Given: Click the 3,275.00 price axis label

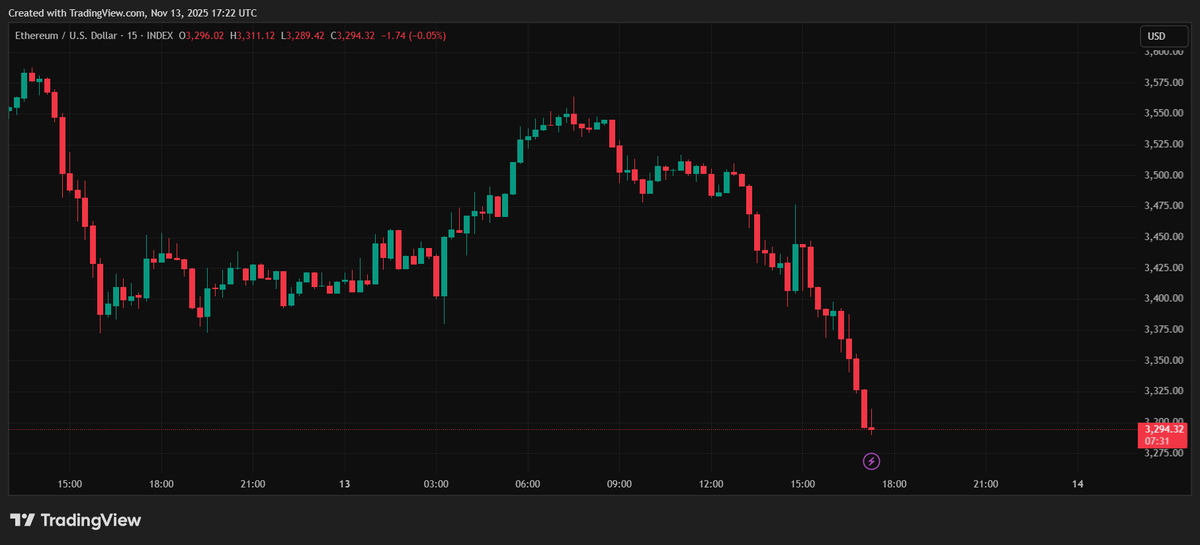Looking at the screenshot, I should coord(1165,453).
